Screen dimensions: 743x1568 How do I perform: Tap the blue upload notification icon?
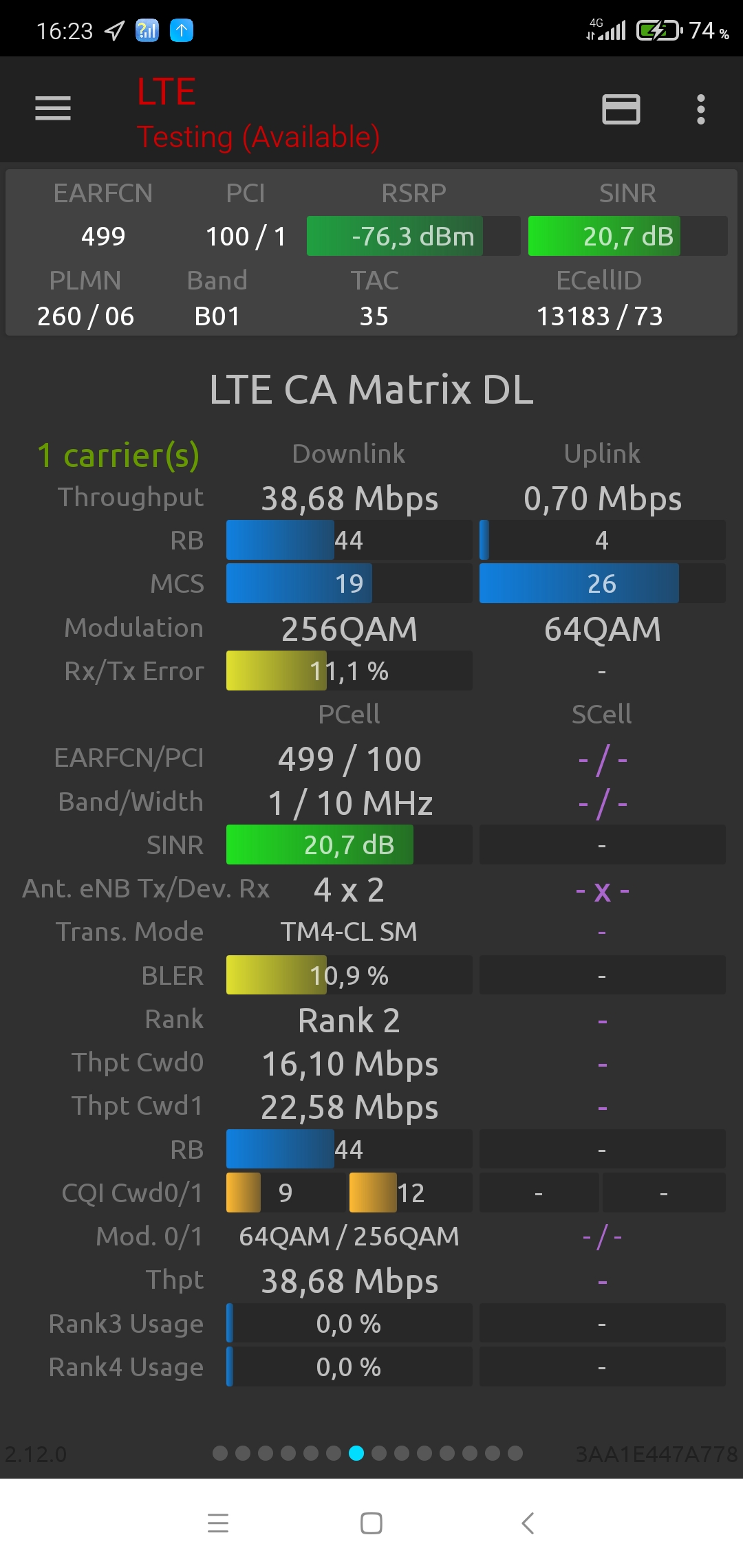click(182, 30)
